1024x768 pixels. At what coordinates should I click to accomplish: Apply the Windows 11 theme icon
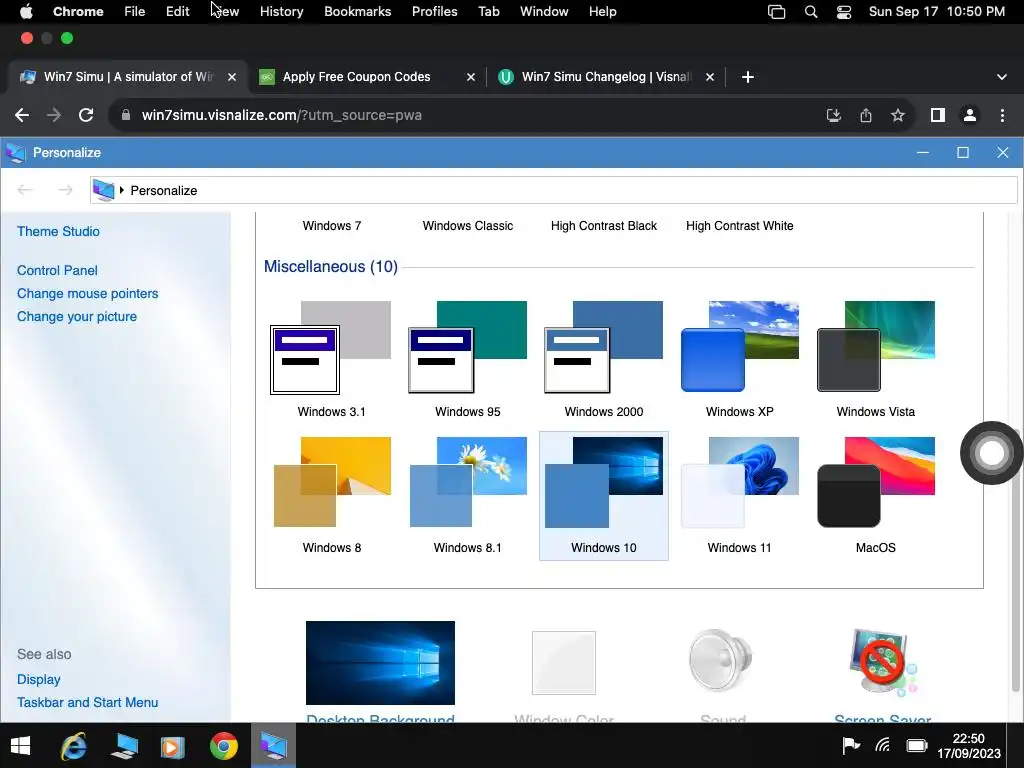tap(740, 482)
